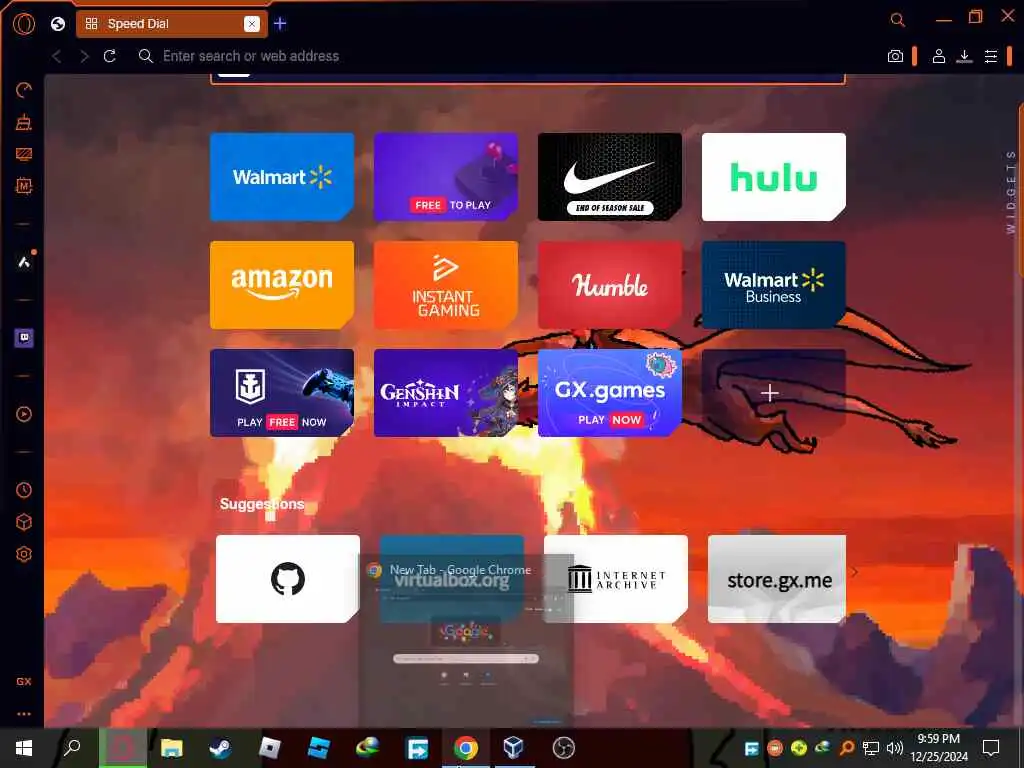Open the striped screen icon in sidebar
Viewport: 1024px width, 768px height.
(24, 154)
